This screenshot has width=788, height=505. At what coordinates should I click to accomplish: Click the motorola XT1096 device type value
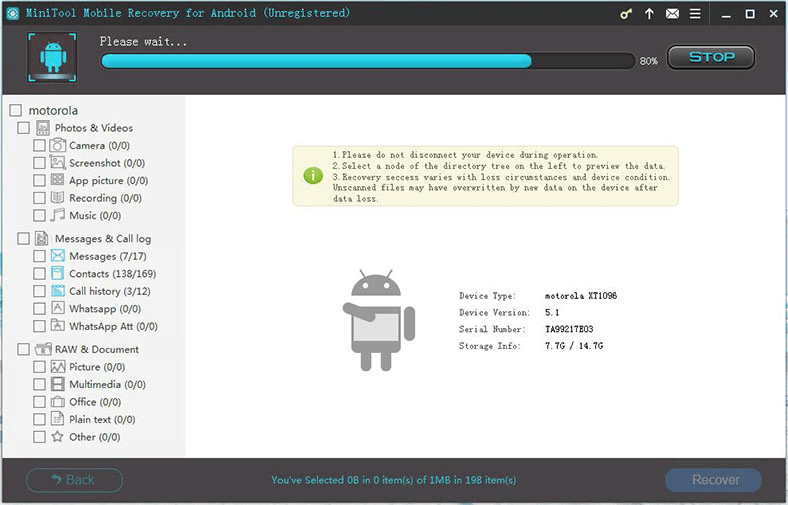pyautogui.click(x=581, y=295)
